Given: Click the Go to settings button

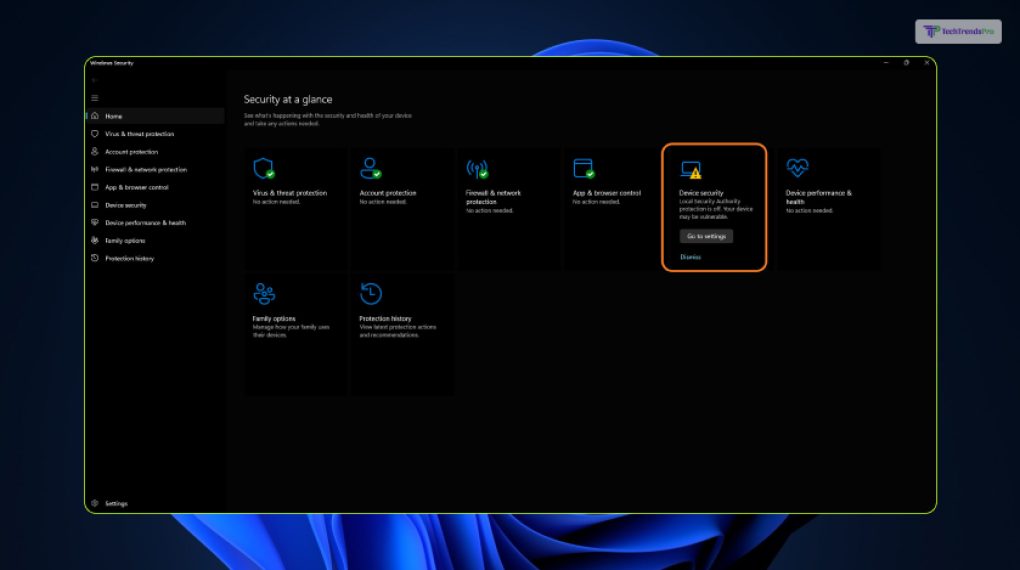Looking at the screenshot, I should (706, 236).
